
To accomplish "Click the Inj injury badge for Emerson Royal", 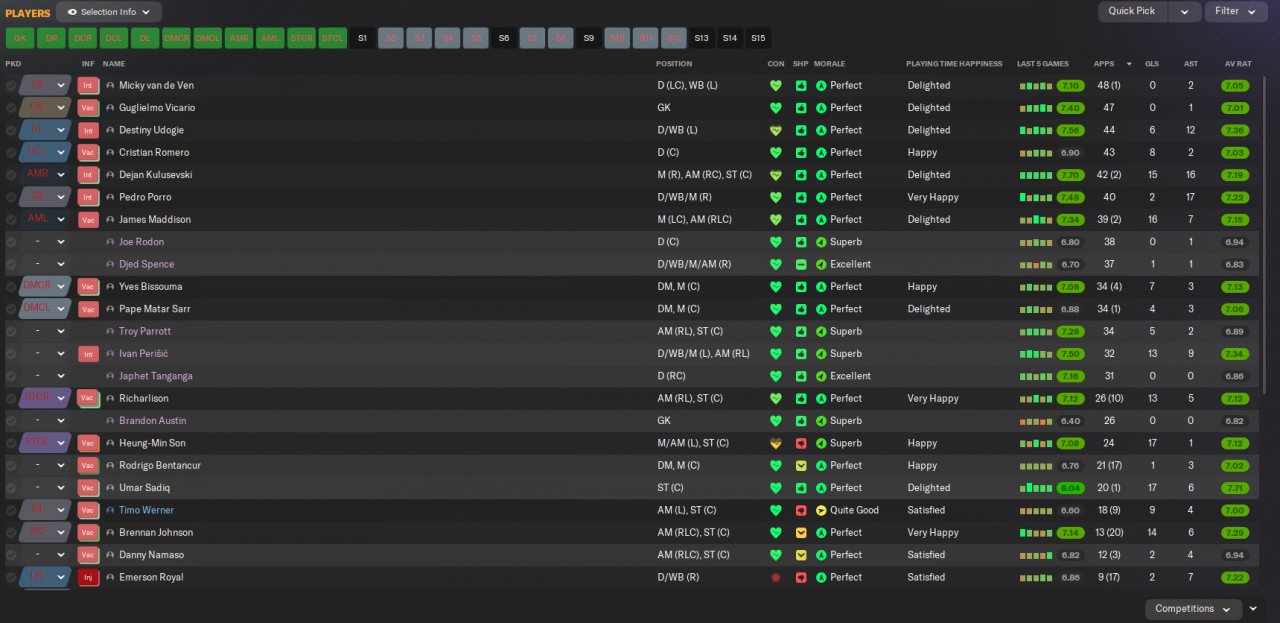I will point(88,578).
